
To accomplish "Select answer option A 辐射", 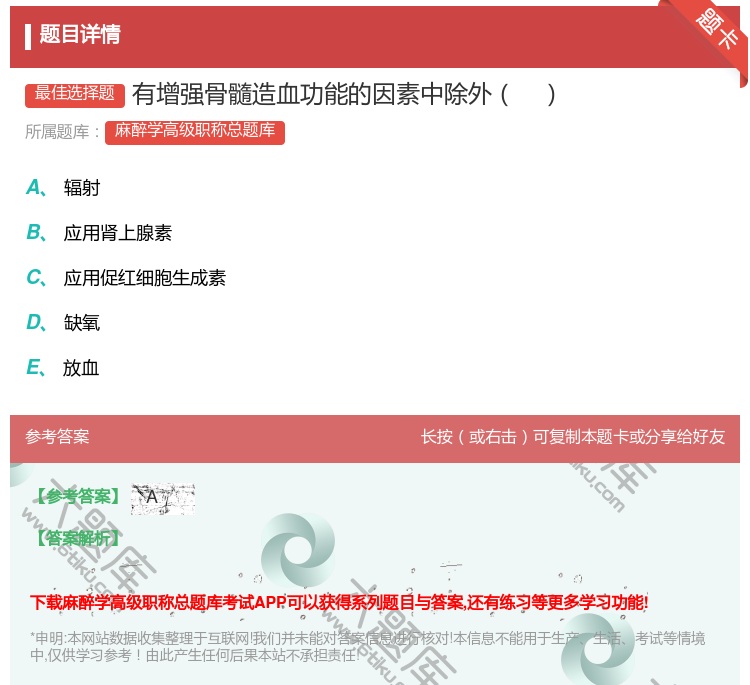I will [x=63, y=188].
